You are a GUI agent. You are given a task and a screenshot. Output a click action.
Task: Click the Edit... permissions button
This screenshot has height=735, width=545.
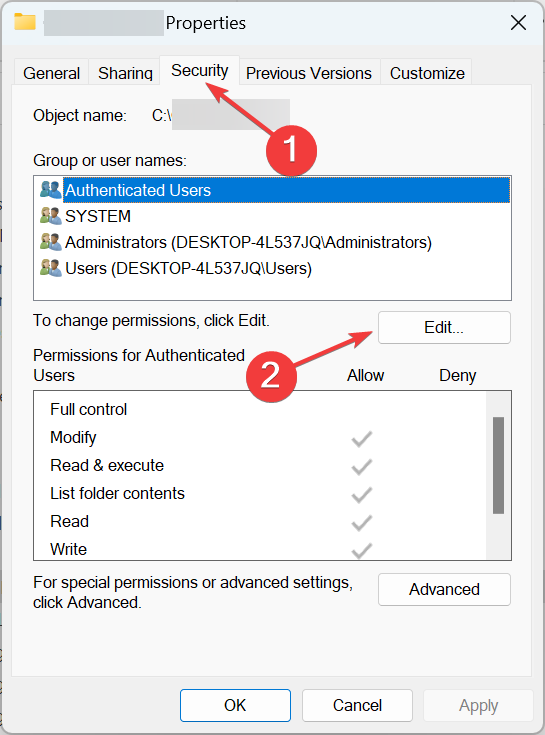pos(444,327)
